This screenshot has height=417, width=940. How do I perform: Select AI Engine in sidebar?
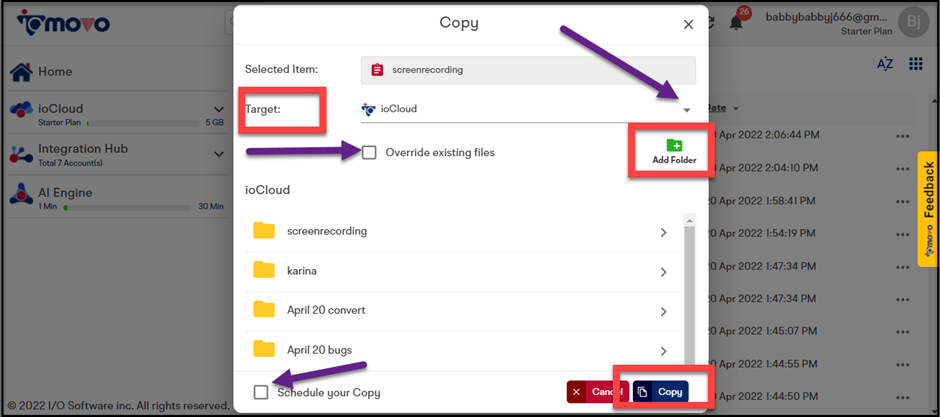[65, 193]
